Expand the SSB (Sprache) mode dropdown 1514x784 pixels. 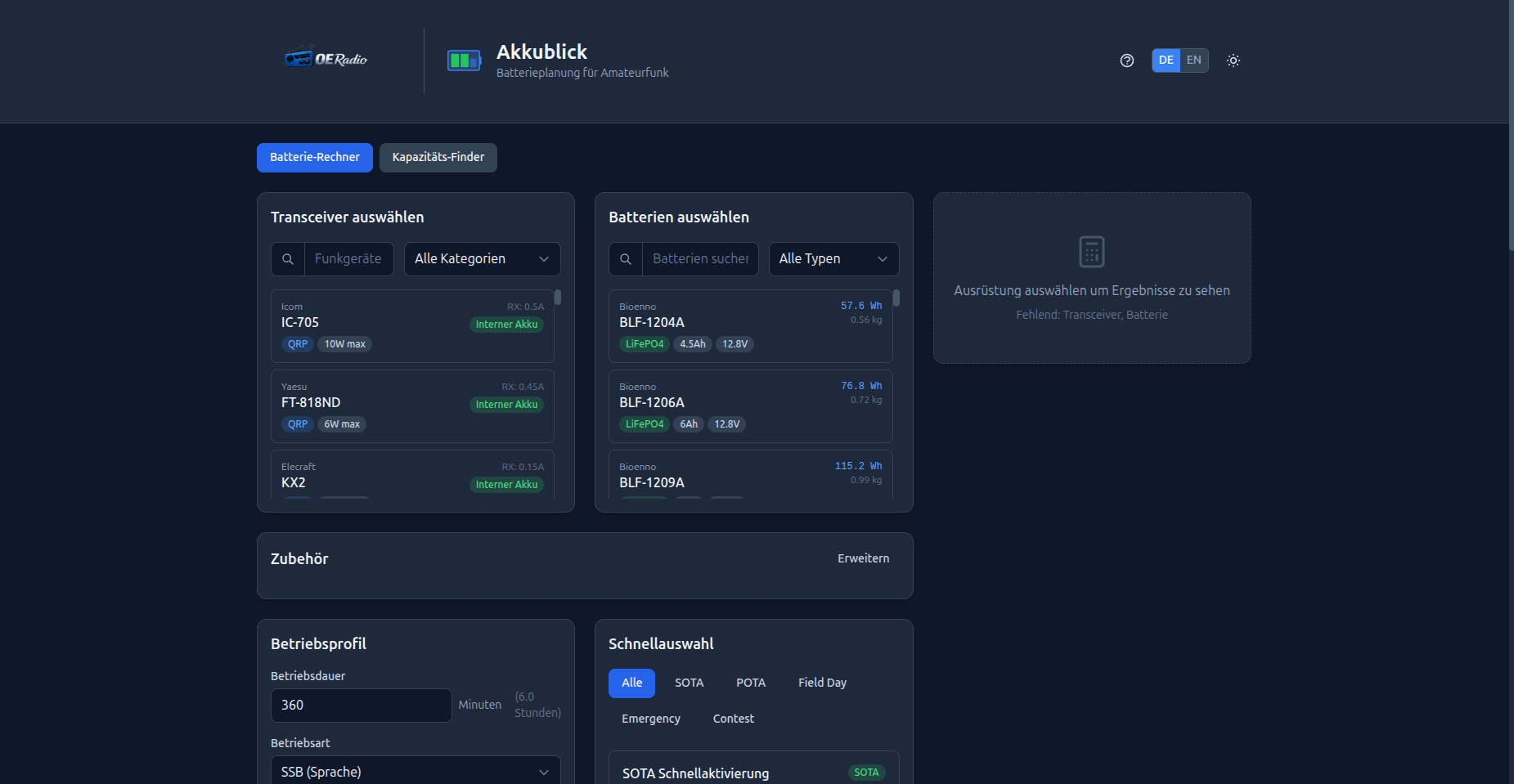tap(415, 772)
